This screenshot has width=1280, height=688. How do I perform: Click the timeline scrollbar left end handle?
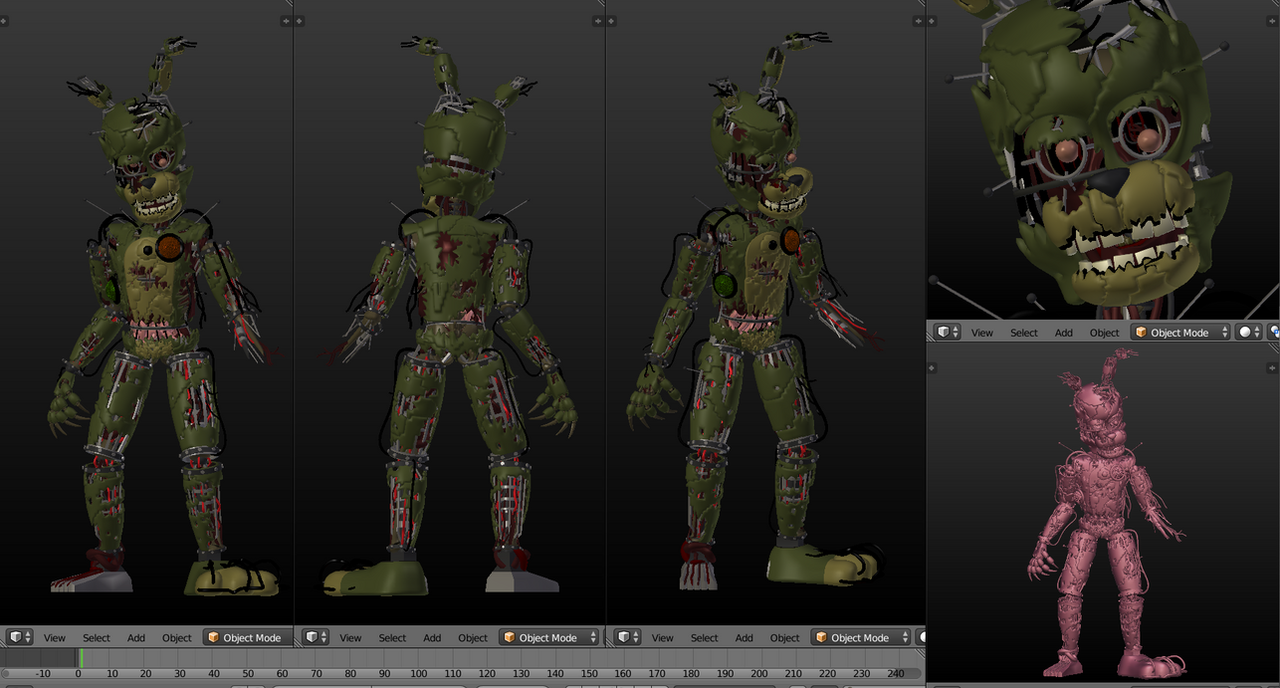click(x=6, y=674)
